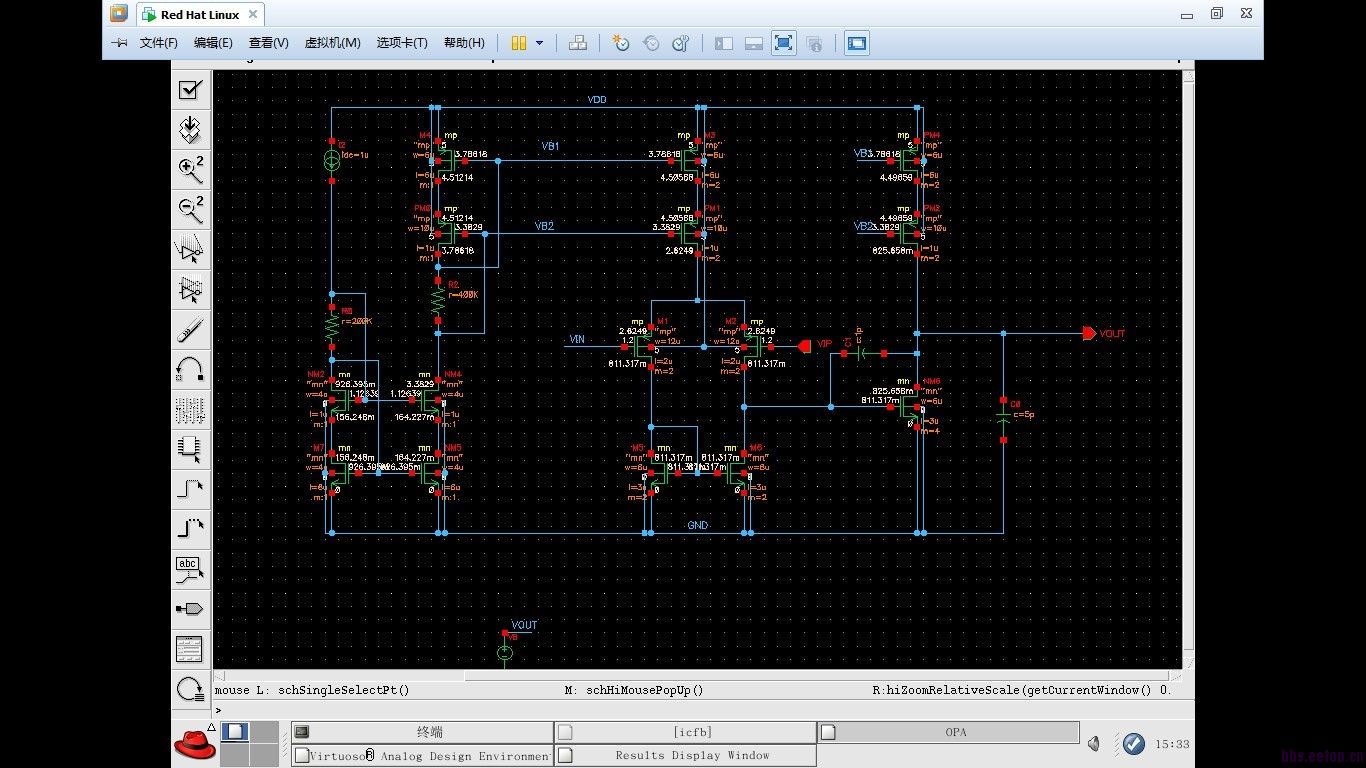Screen dimensions: 1366x768
Task: Select the wire name label tool
Action: point(190,569)
